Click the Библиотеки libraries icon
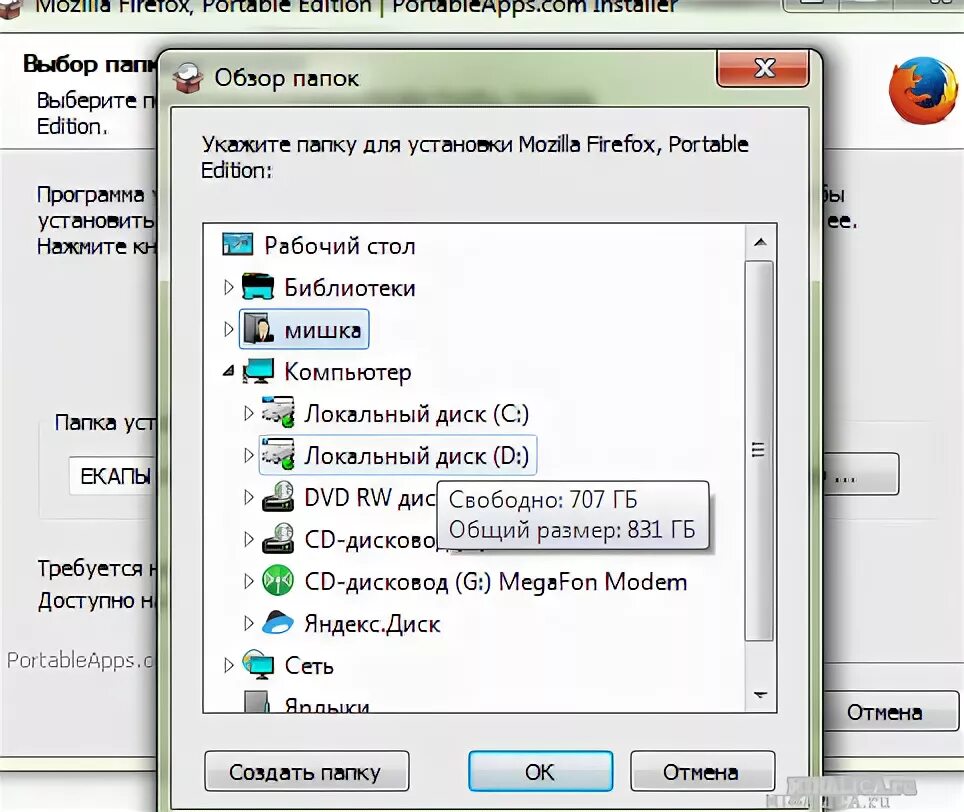964x812 pixels. pyautogui.click(x=258, y=286)
